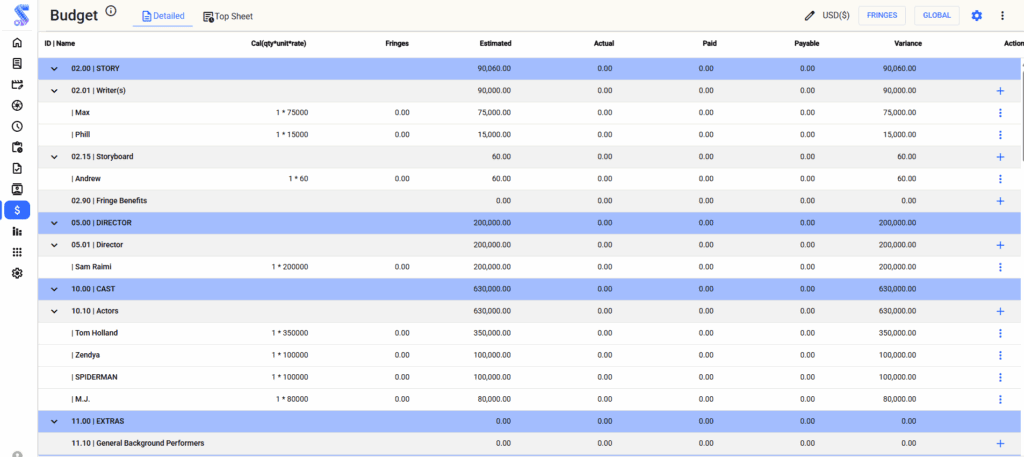Select the dollar budget icon in sidebar
This screenshot has height=457, width=1024.
click(x=17, y=210)
